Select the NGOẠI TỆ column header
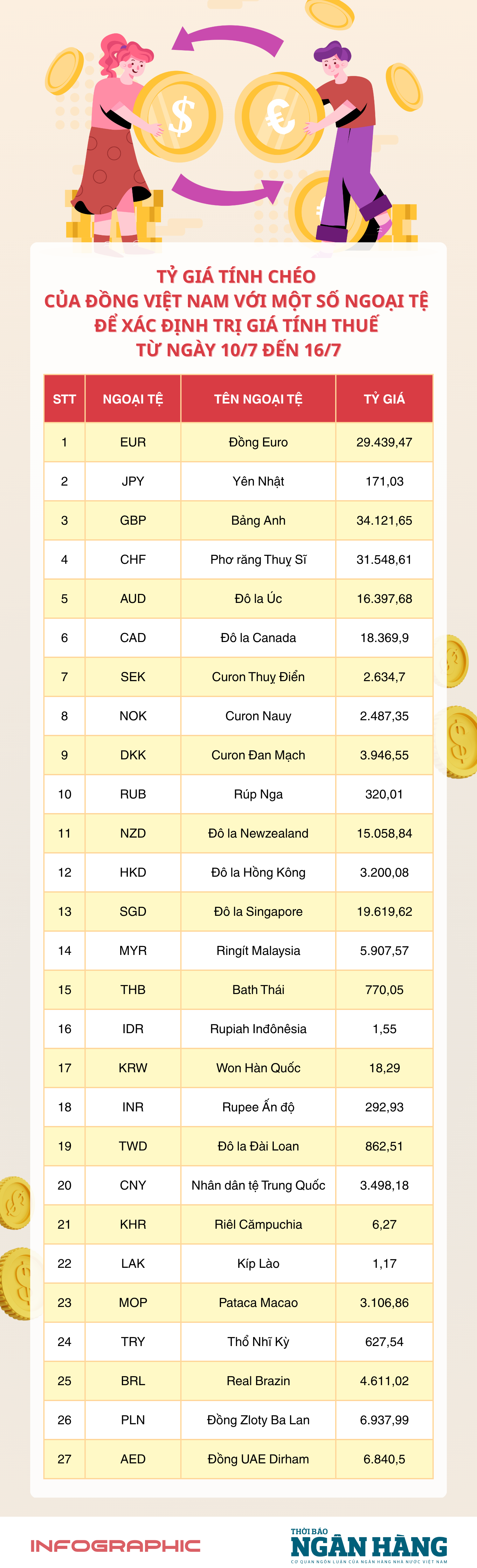Screen dimensions: 477x1568 click(x=133, y=399)
